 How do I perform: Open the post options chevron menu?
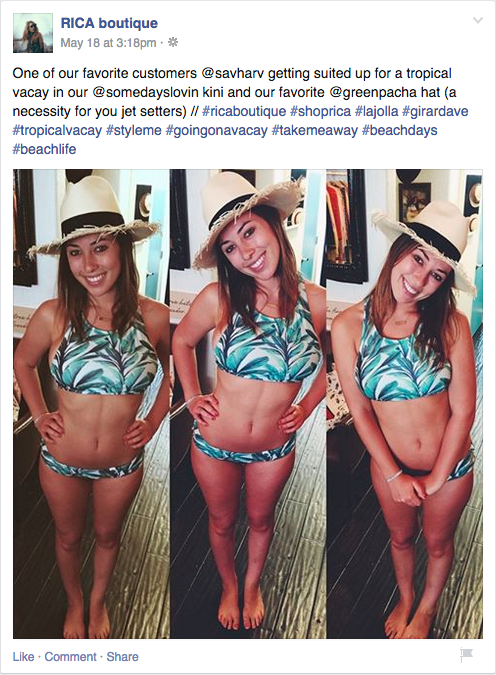tap(477, 20)
